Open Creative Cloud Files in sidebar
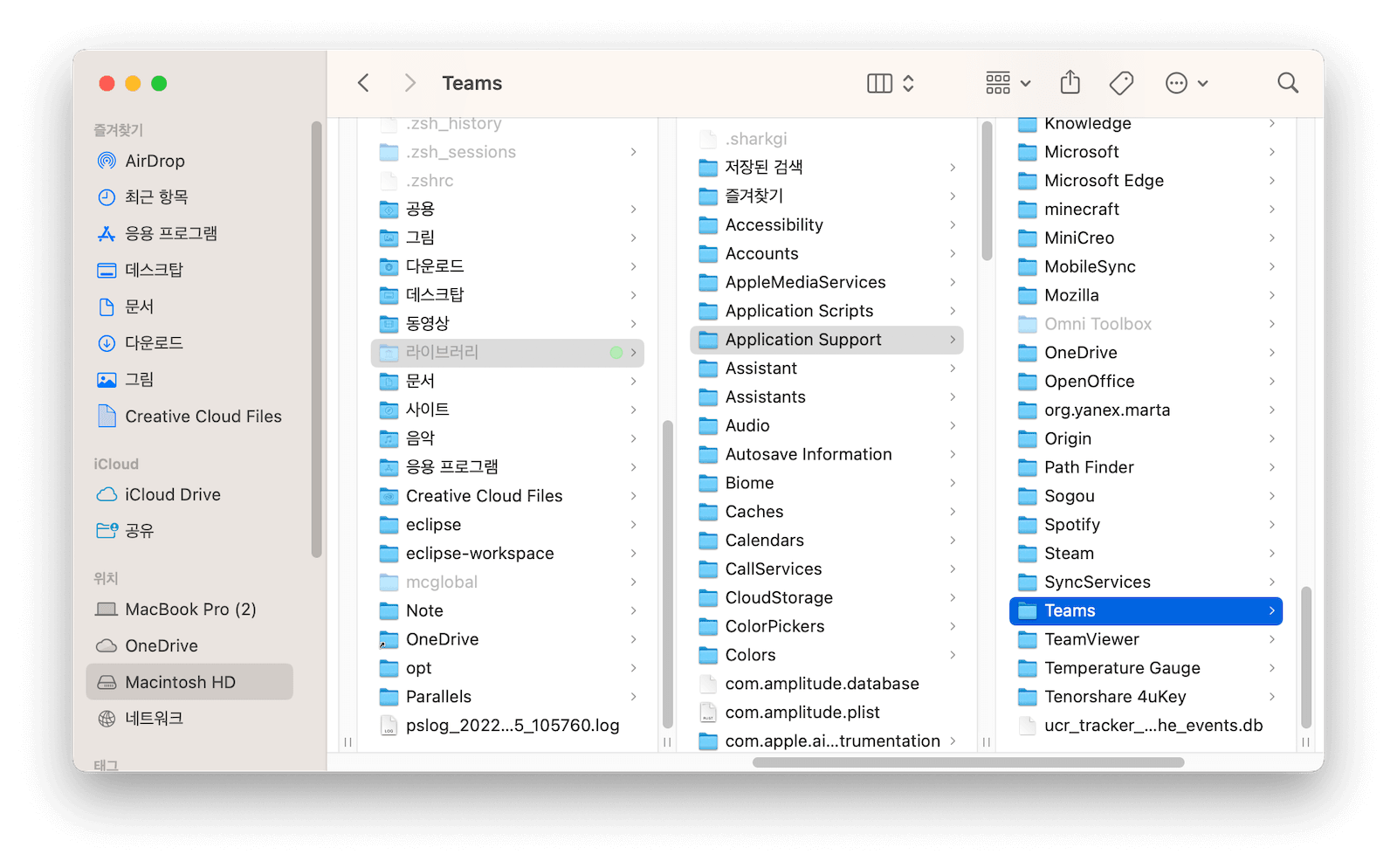The width and height of the screenshot is (1397, 868). tap(190, 417)
